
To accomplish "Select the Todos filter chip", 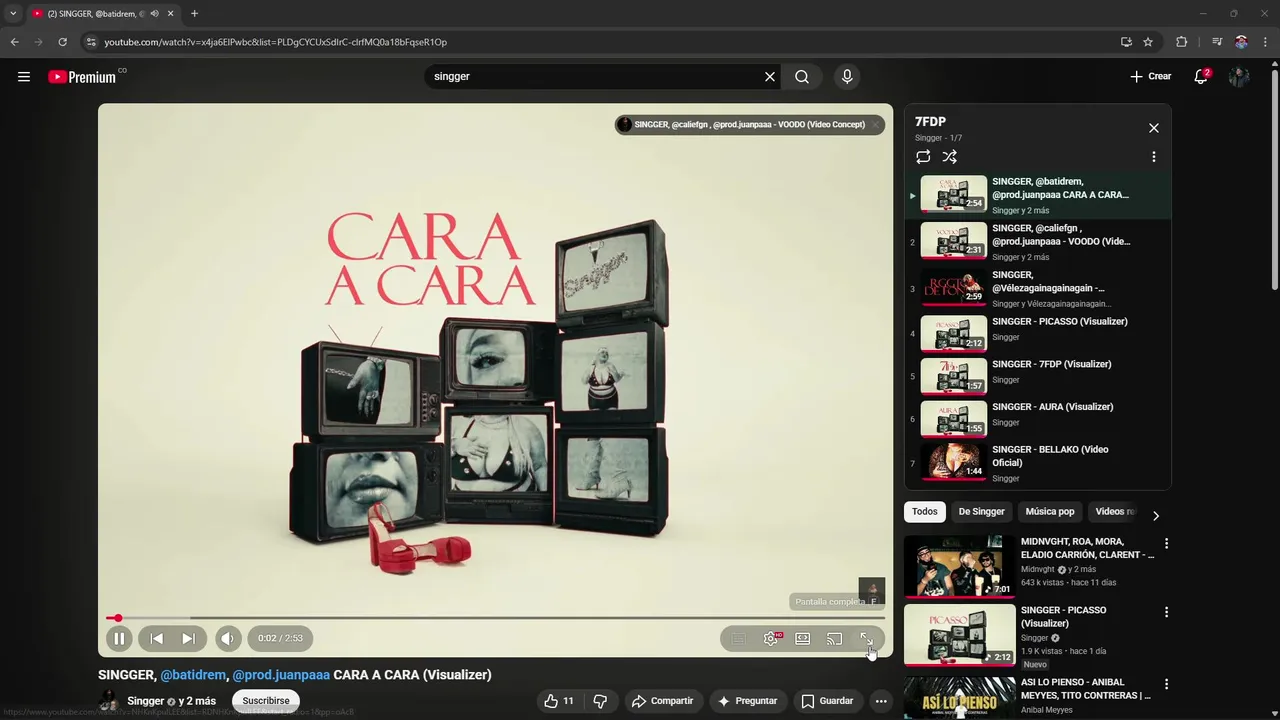I will pyautogui.click(x=925, y=512).
